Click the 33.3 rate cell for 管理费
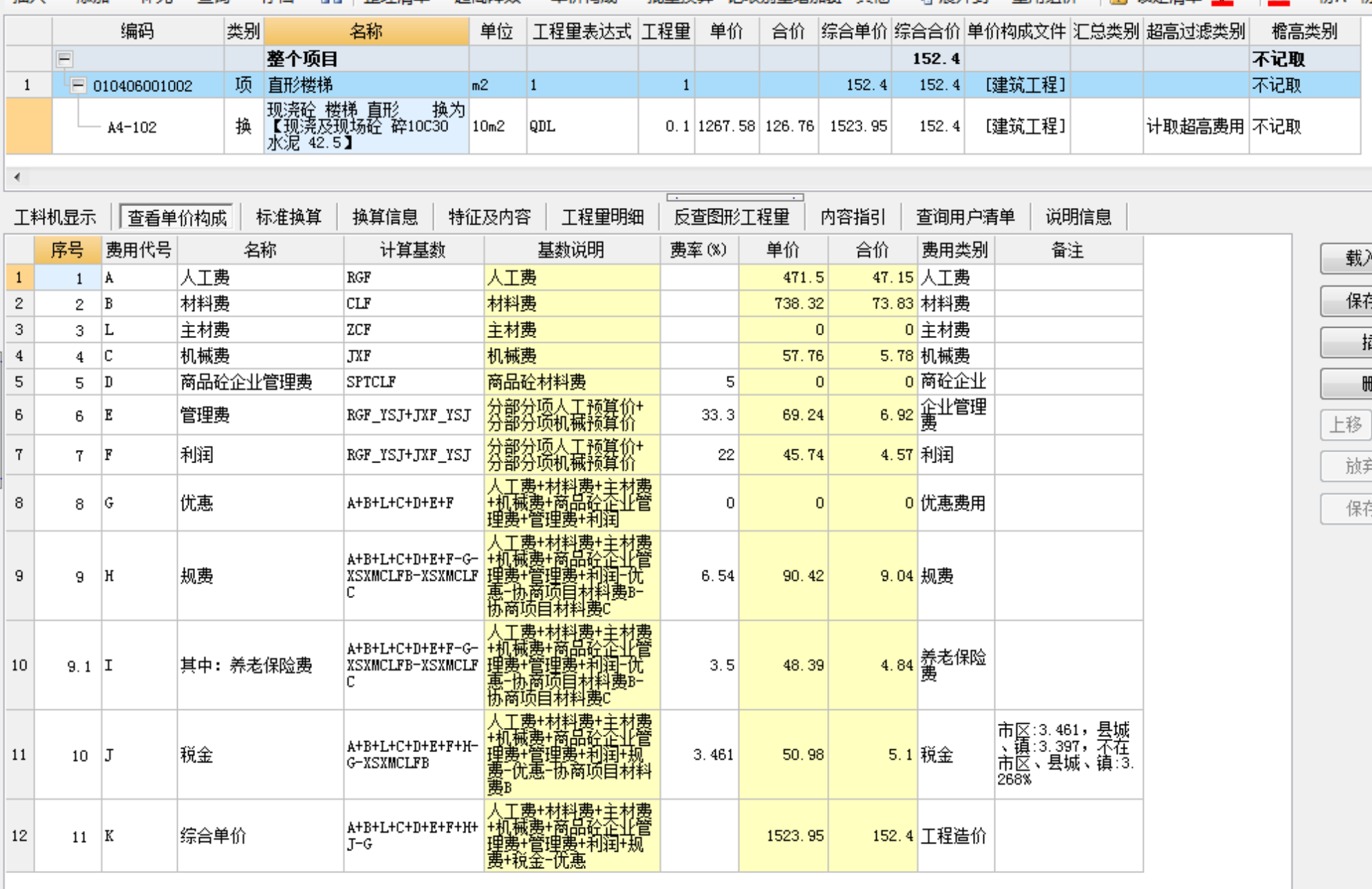This screenshot has width=1372, height=889. [x=698, y=415]
